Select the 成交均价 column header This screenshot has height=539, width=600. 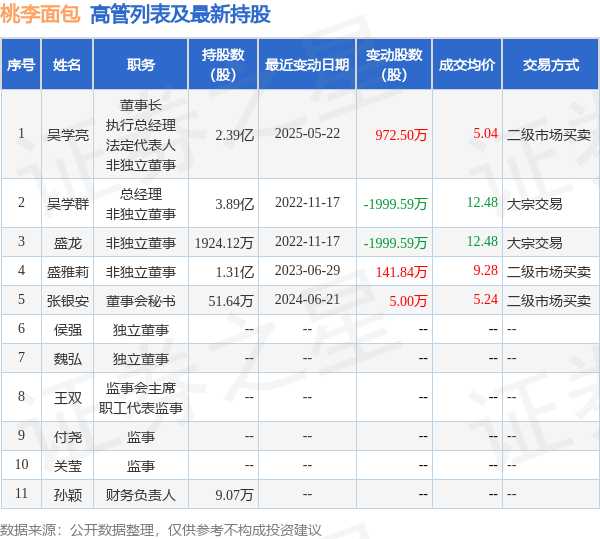pyautogui.click(x=467, y=64)
